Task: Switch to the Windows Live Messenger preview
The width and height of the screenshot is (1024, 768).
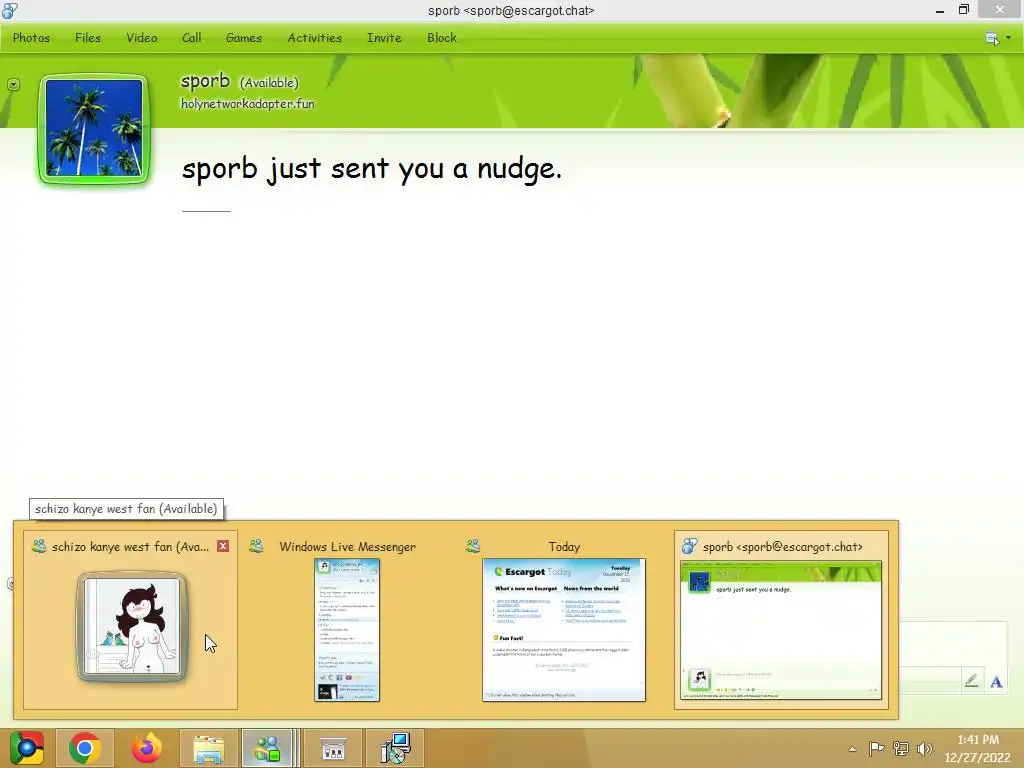Action: pyautogui.click(x=347, y=630)
